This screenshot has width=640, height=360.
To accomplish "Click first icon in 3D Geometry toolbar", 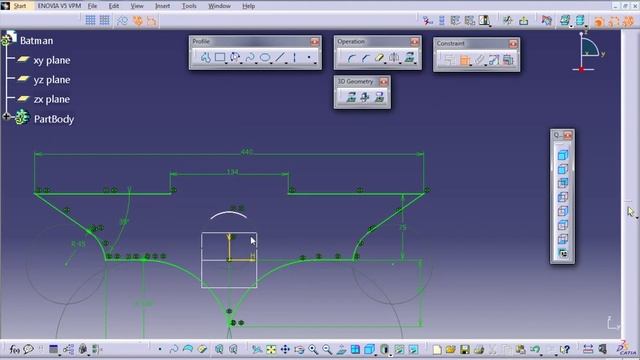I will (351, 97).
